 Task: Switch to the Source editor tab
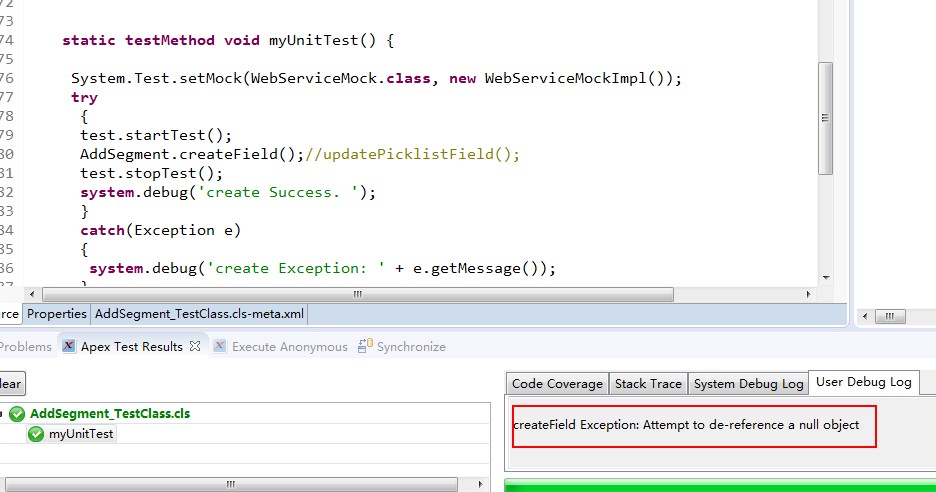point(10,314)
